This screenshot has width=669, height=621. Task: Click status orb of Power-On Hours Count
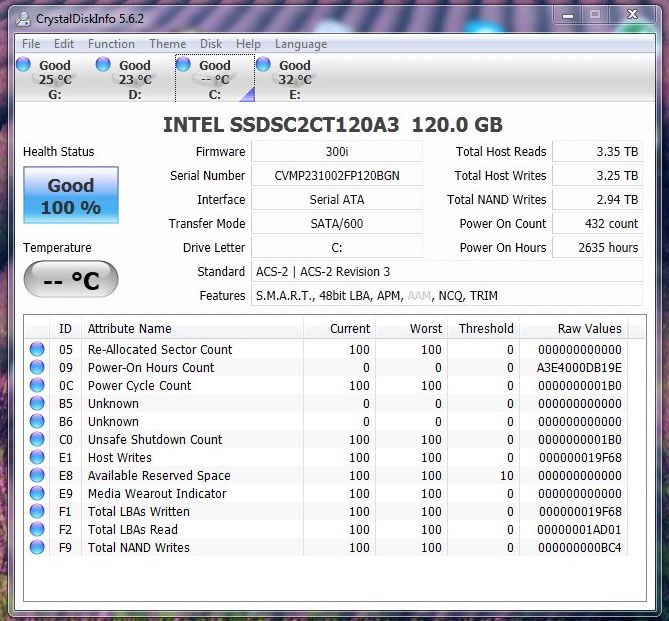coord(37,367)
